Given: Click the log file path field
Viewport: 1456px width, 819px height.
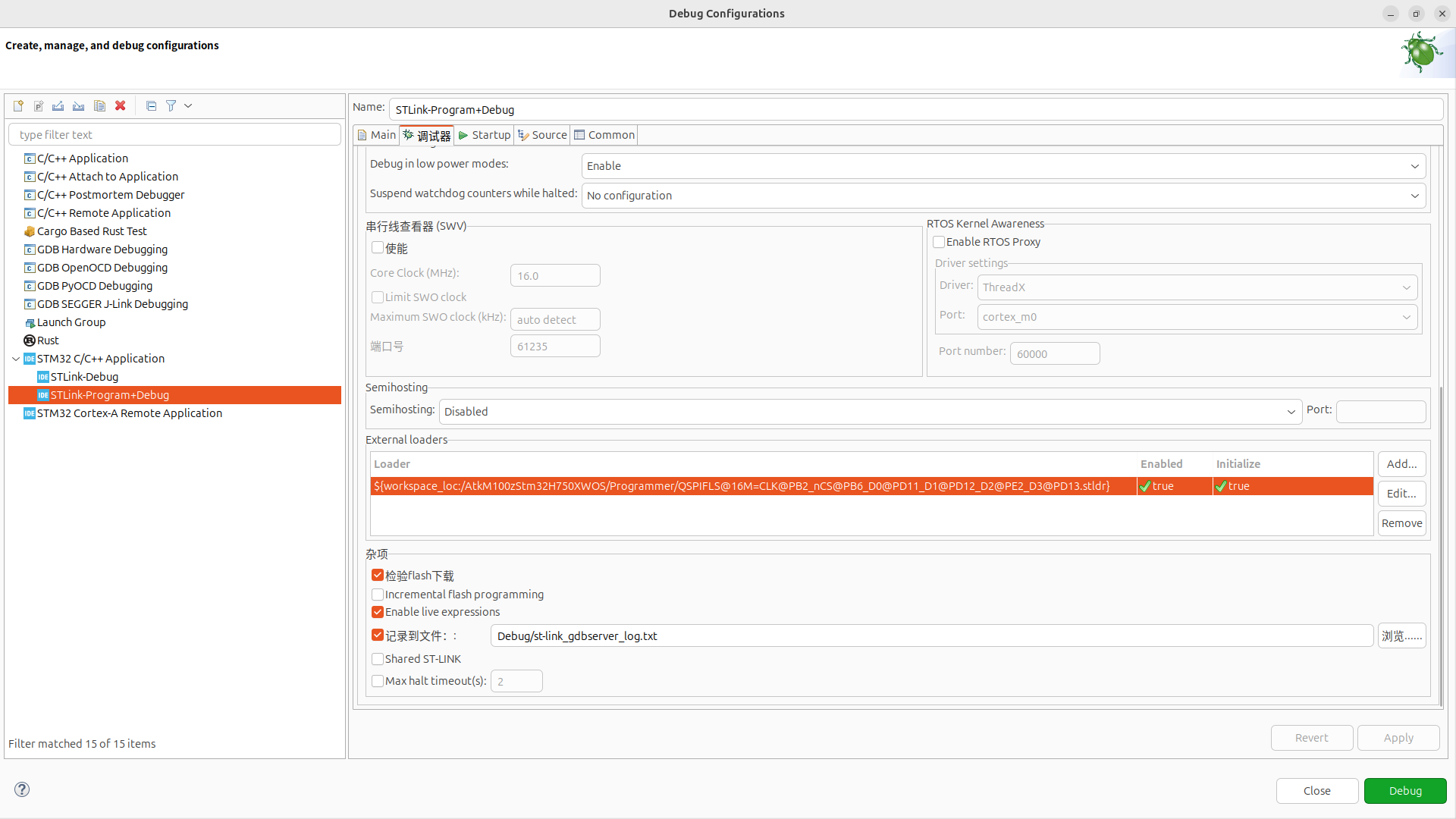Looking at the screenshot, I should tap(931, 636).
